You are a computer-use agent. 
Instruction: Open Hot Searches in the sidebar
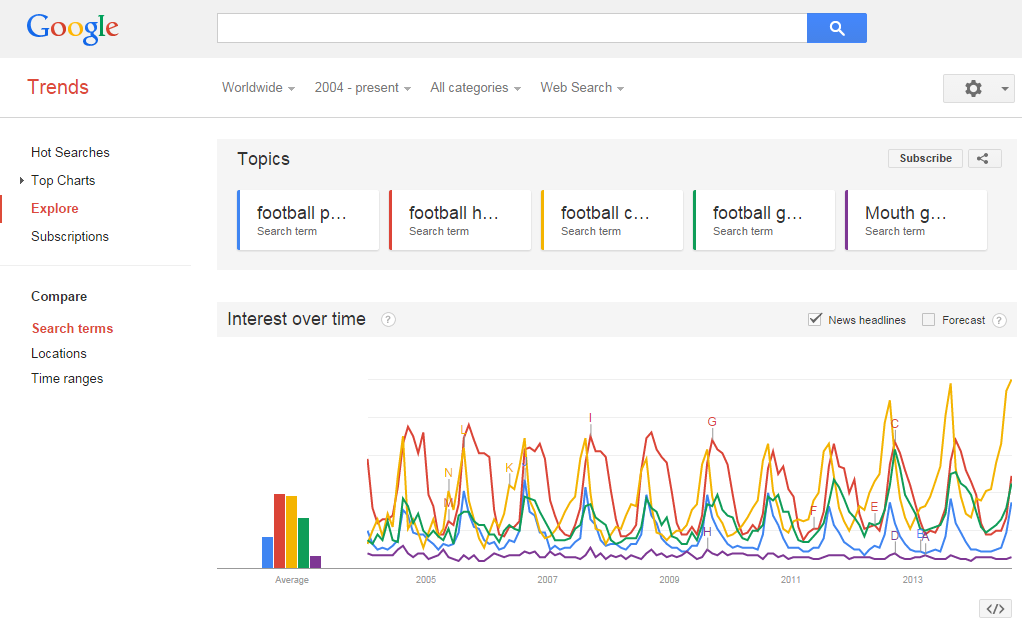pyautogui.click(x=70, y=153)
